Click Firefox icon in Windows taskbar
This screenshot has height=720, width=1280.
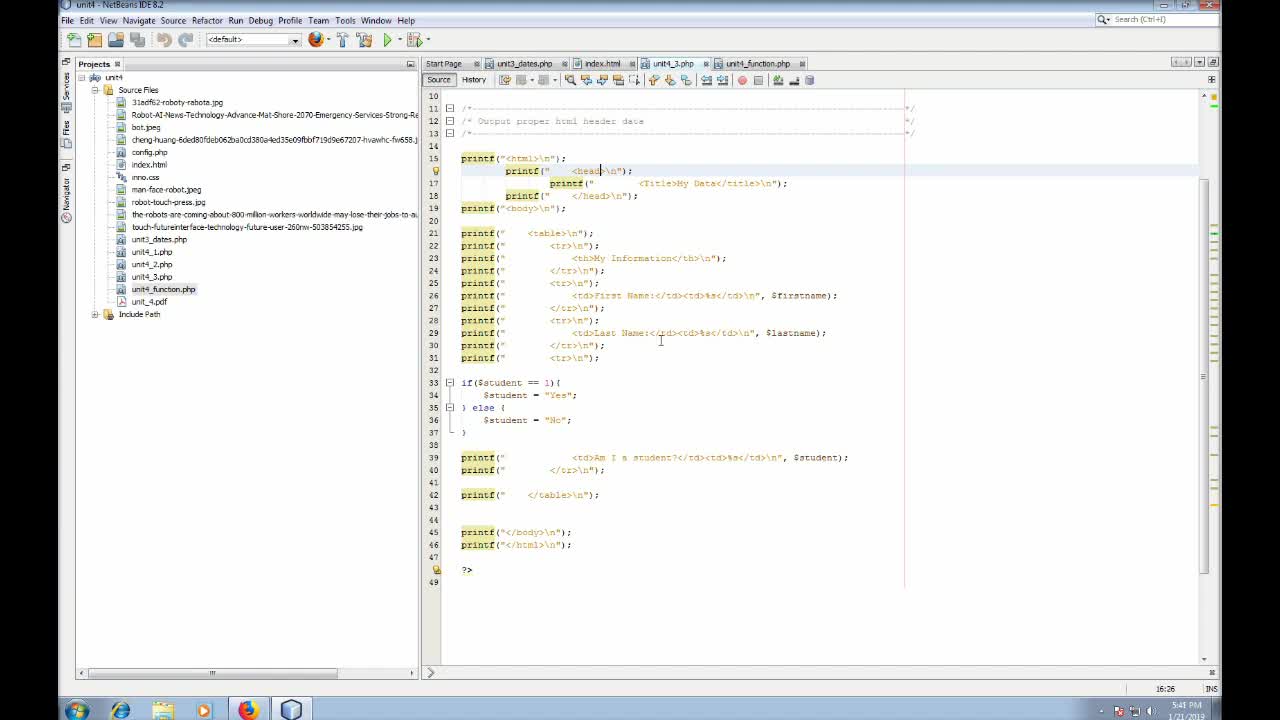(x=248, y=710)
